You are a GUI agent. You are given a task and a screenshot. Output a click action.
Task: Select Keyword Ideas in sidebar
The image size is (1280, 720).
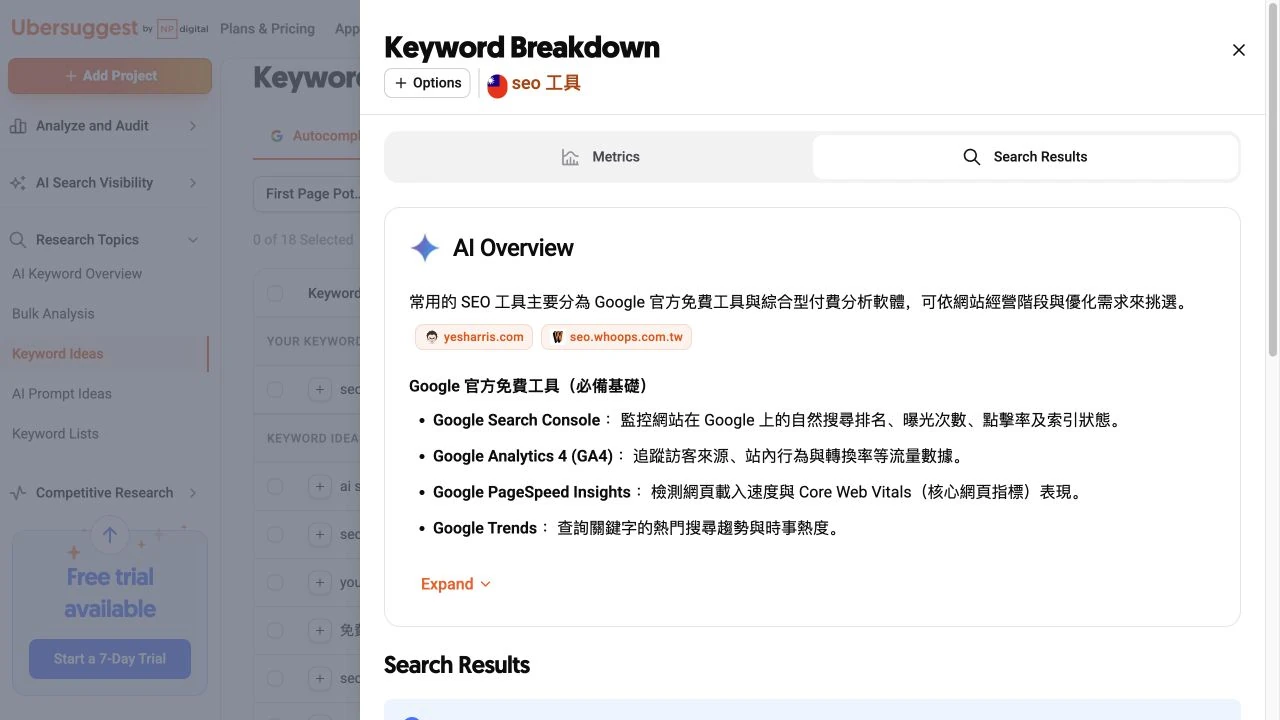tap(58, 354)
